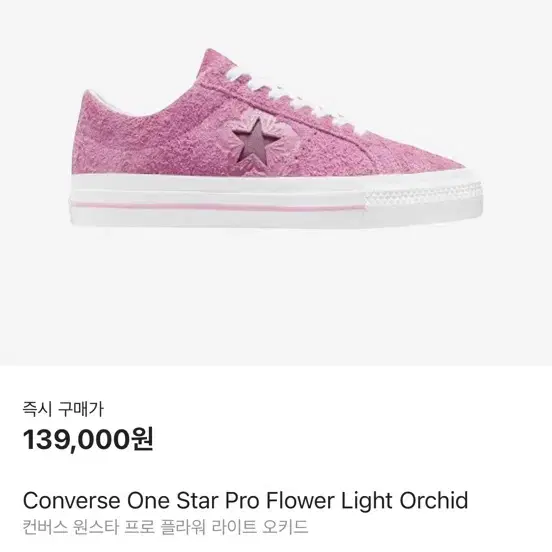Select the 139,000원 price
The height and width of the screenshot is (552, 552).
[x=88, y=439]
